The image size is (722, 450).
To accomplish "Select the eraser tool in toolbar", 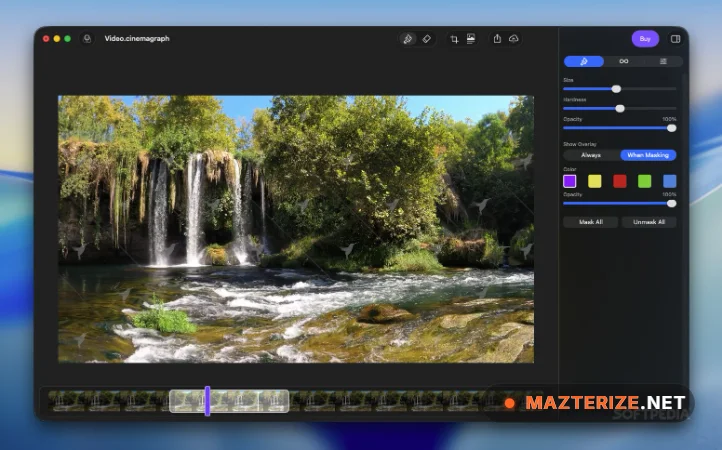I will tap(426, 39).
